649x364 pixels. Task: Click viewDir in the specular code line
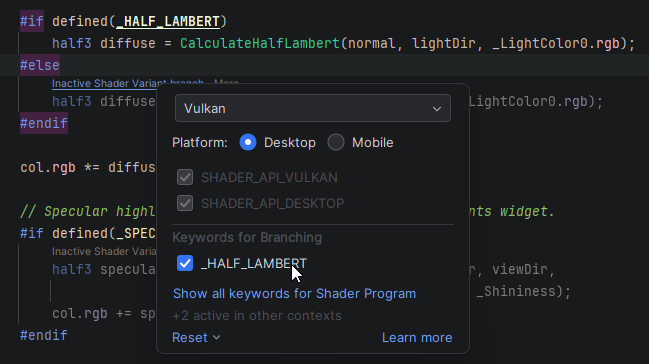[519, 269]
